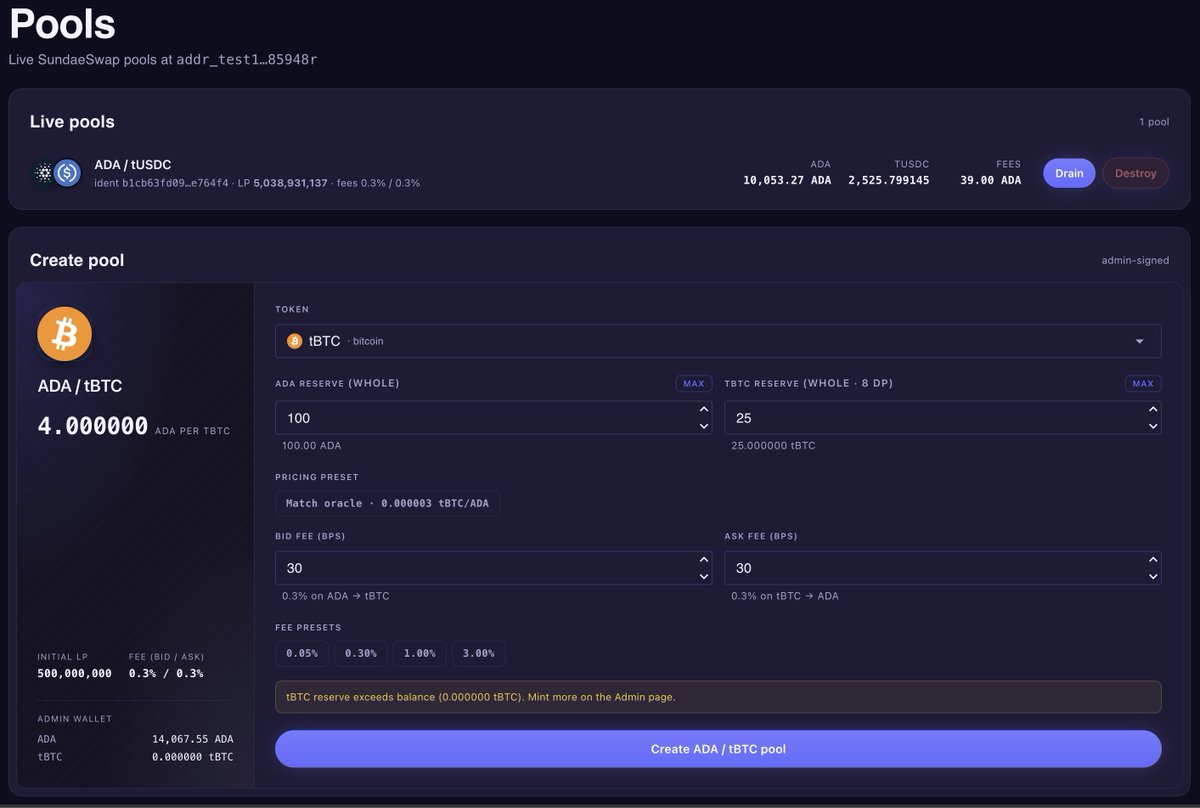1200x808 pixels.
Task: Click MAX for tBTC reserve
Action: [1143, 383]
